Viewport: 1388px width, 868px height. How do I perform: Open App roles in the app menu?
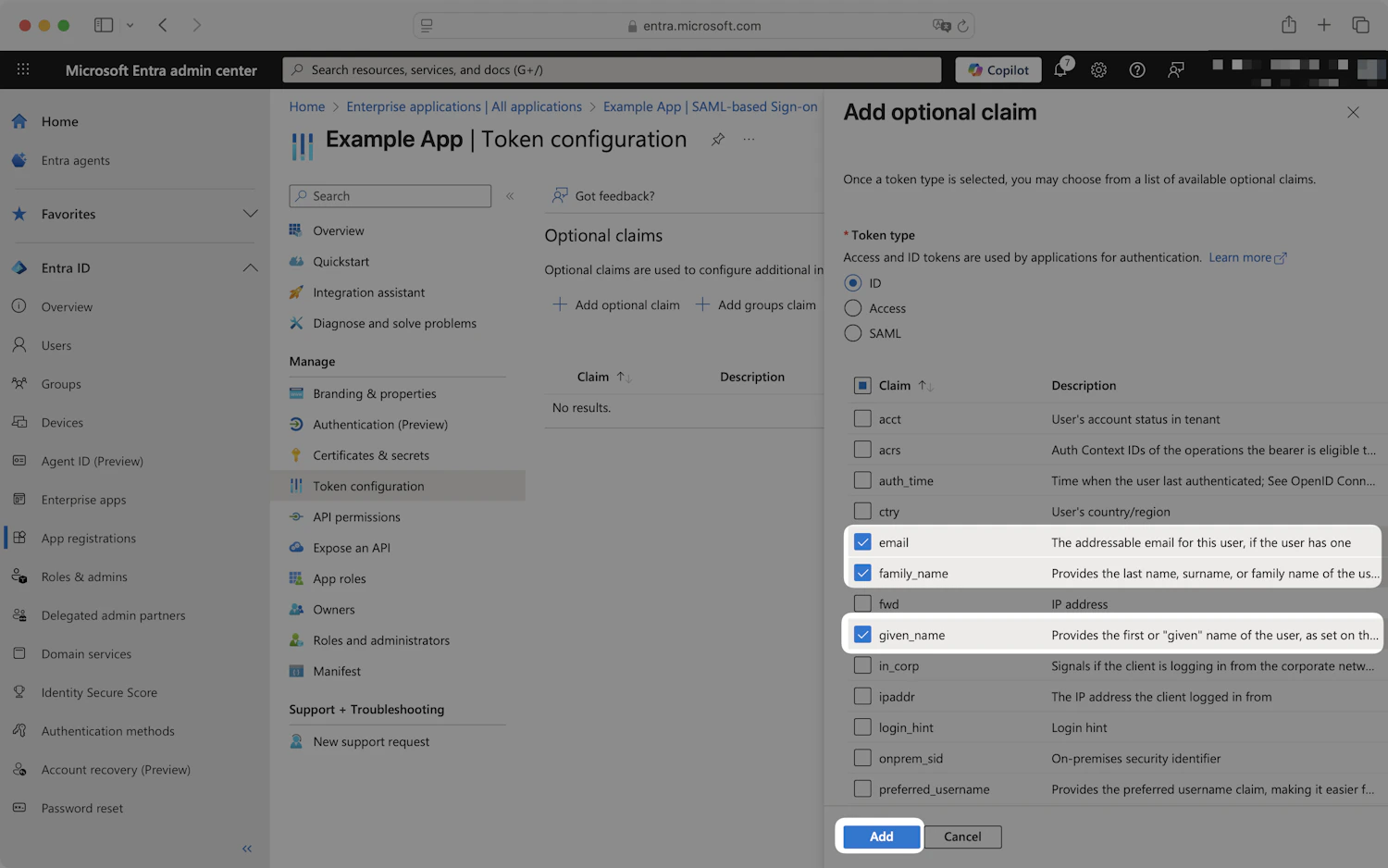[339, 578]
